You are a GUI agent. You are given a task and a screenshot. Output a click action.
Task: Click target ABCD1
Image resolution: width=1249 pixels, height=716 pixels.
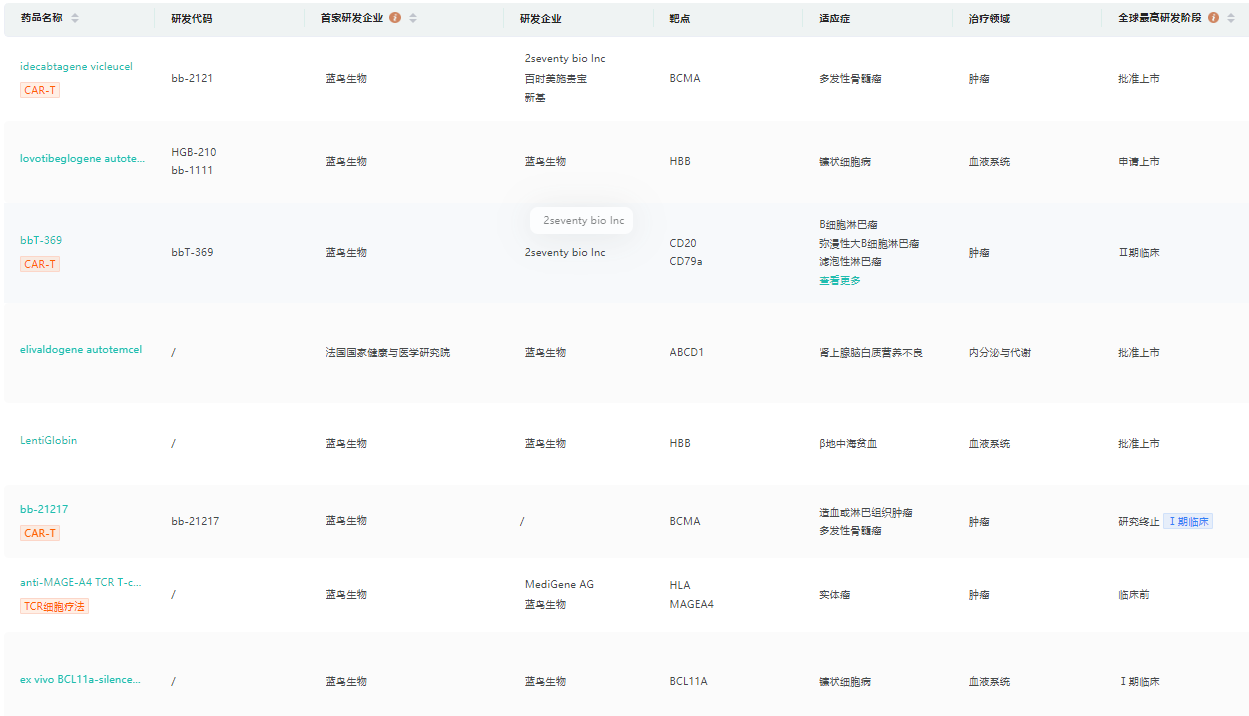click(x=686, y=352)
